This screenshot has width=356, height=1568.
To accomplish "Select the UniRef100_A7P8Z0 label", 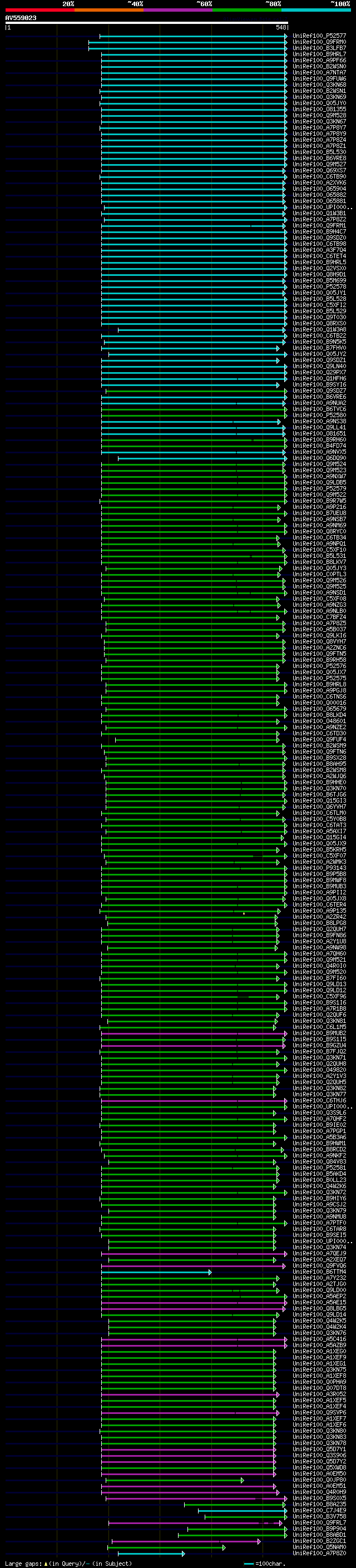I will (x=319, y=1553).
